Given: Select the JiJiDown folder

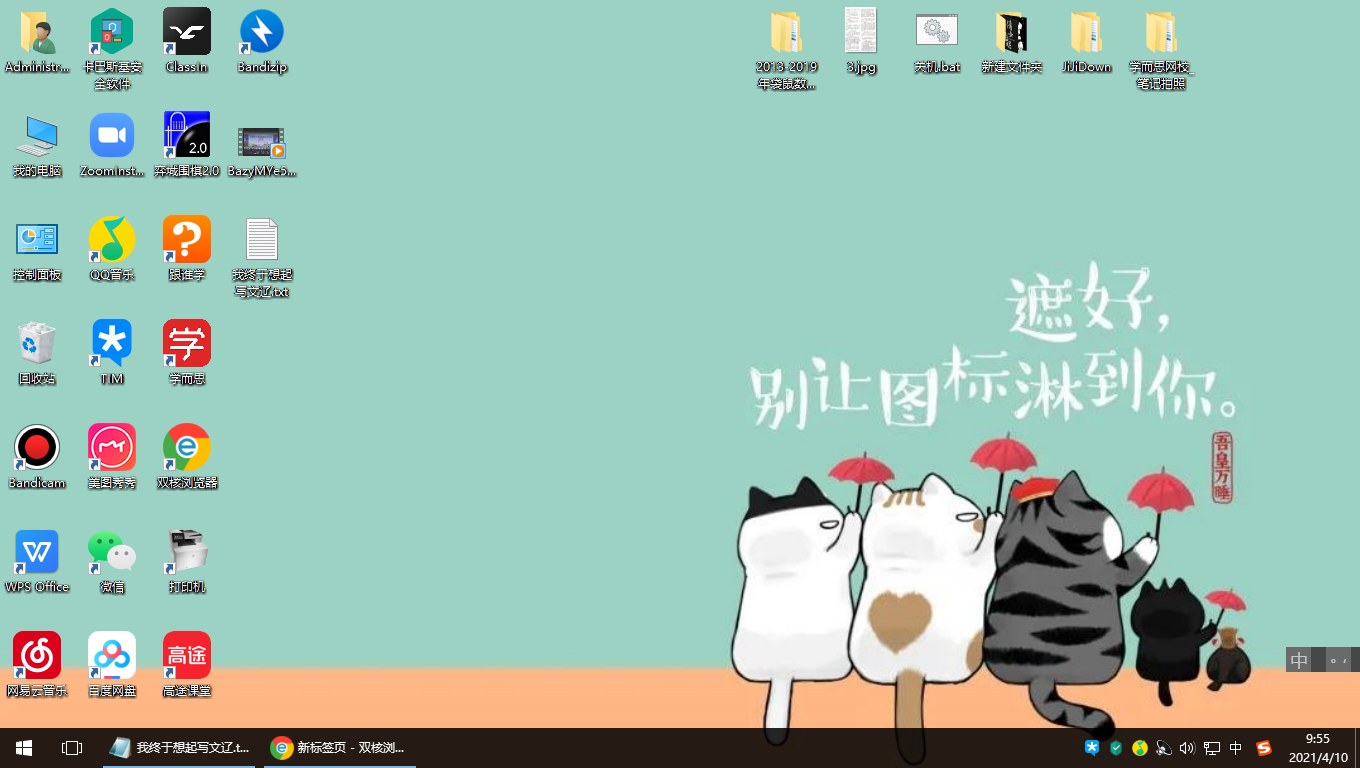Looking at the screenshot, I should pos(1087,42).
